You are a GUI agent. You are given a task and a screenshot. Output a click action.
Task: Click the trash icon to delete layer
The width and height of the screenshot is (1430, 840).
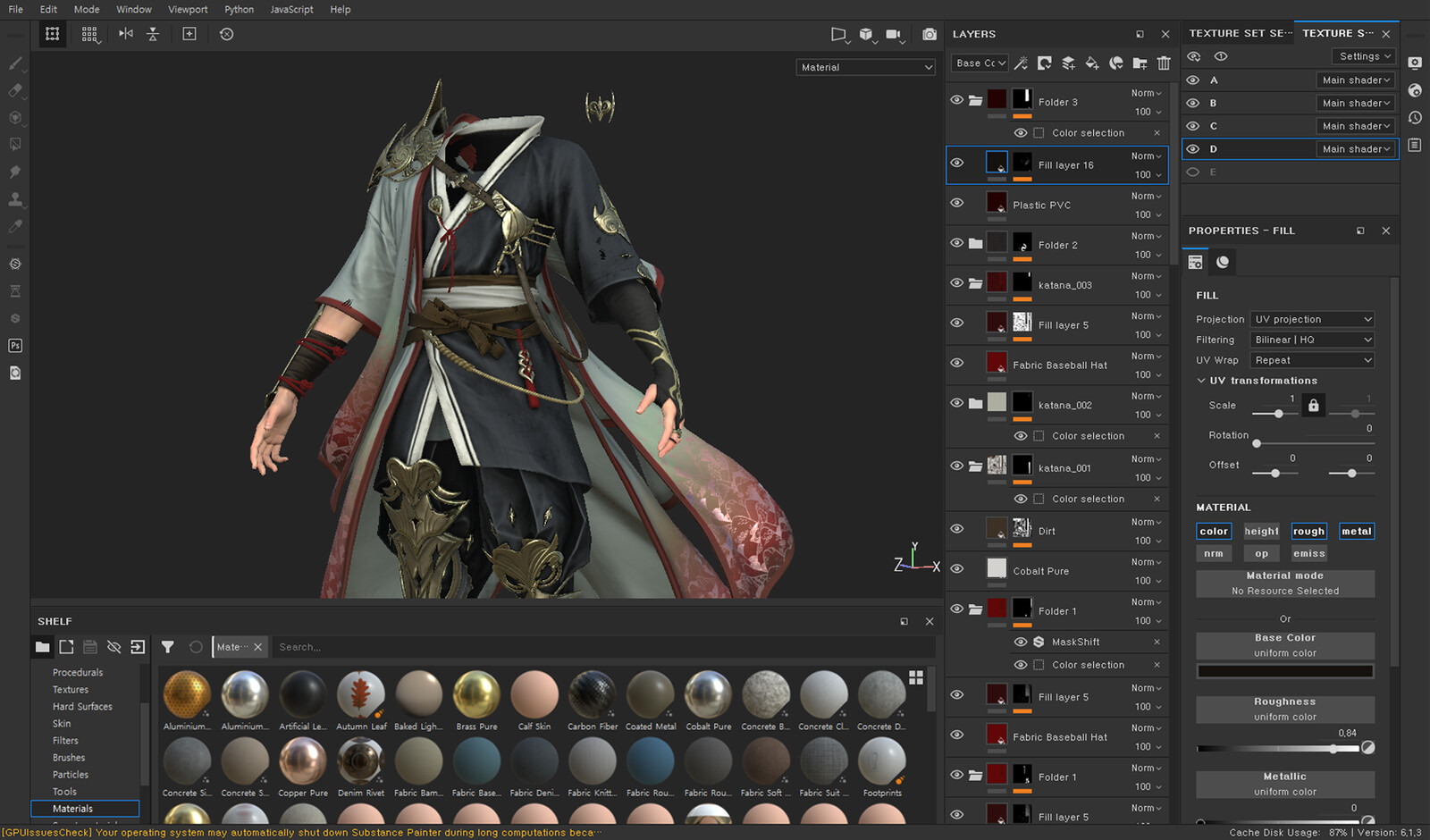[x=1164, y=63]
